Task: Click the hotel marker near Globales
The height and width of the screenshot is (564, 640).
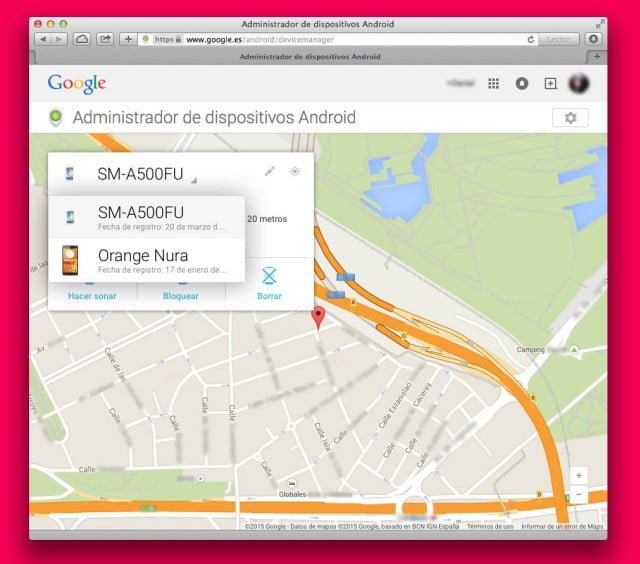Action: [x=291, y=484]
